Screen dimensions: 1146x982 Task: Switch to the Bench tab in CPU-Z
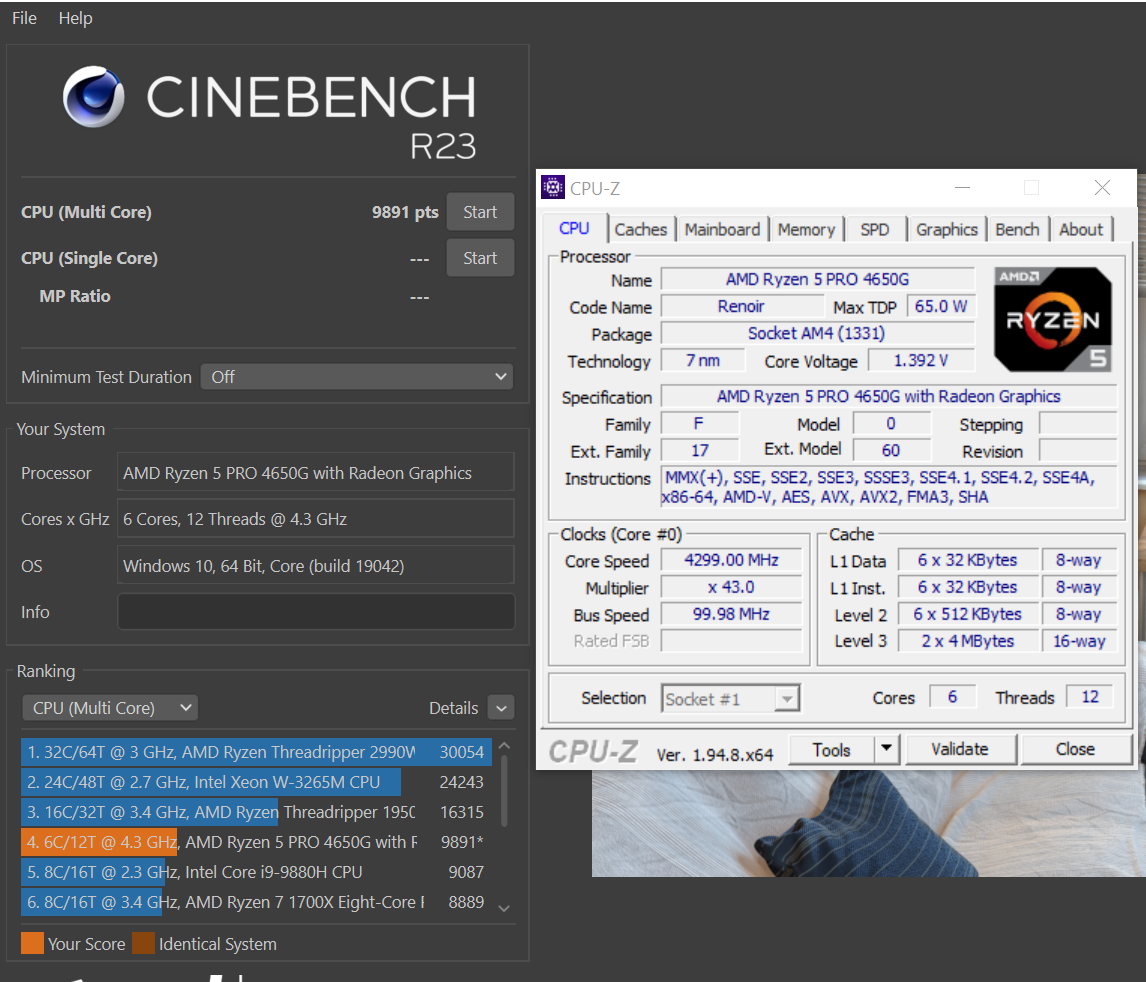[x=1017, y=229]
